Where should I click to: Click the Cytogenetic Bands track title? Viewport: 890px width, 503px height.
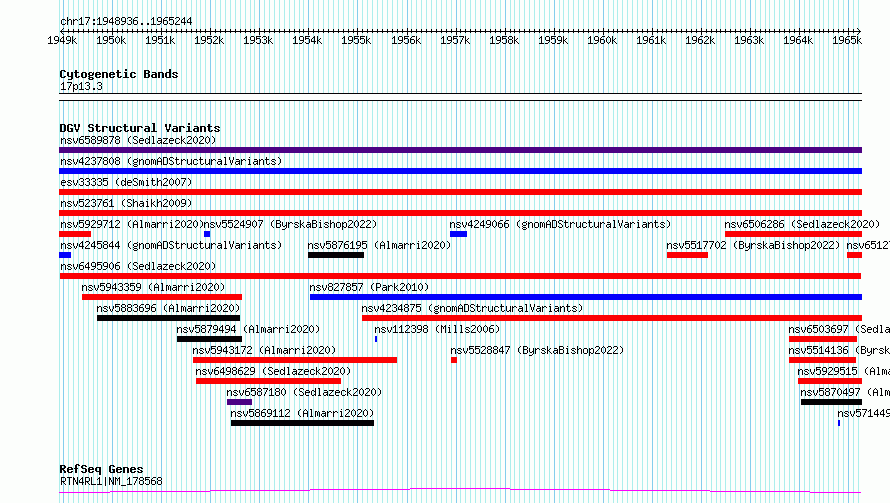pyautogui.click(x=119, y=74)
